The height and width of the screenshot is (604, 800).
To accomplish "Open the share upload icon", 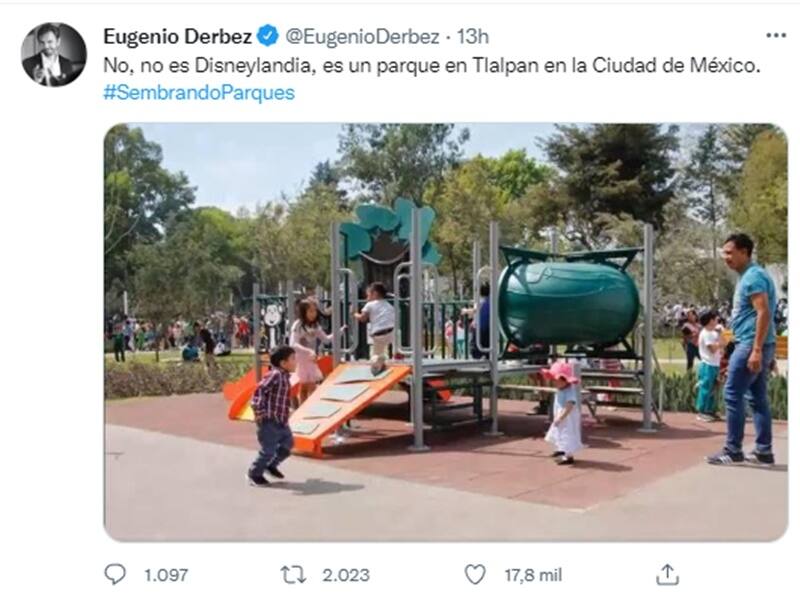I will click(667, 574).
